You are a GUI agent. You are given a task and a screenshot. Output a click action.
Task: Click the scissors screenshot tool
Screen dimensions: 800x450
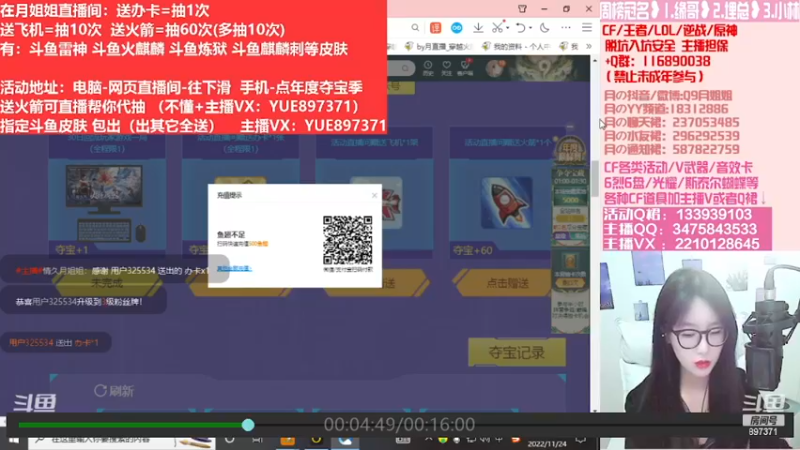pos(497,28)
